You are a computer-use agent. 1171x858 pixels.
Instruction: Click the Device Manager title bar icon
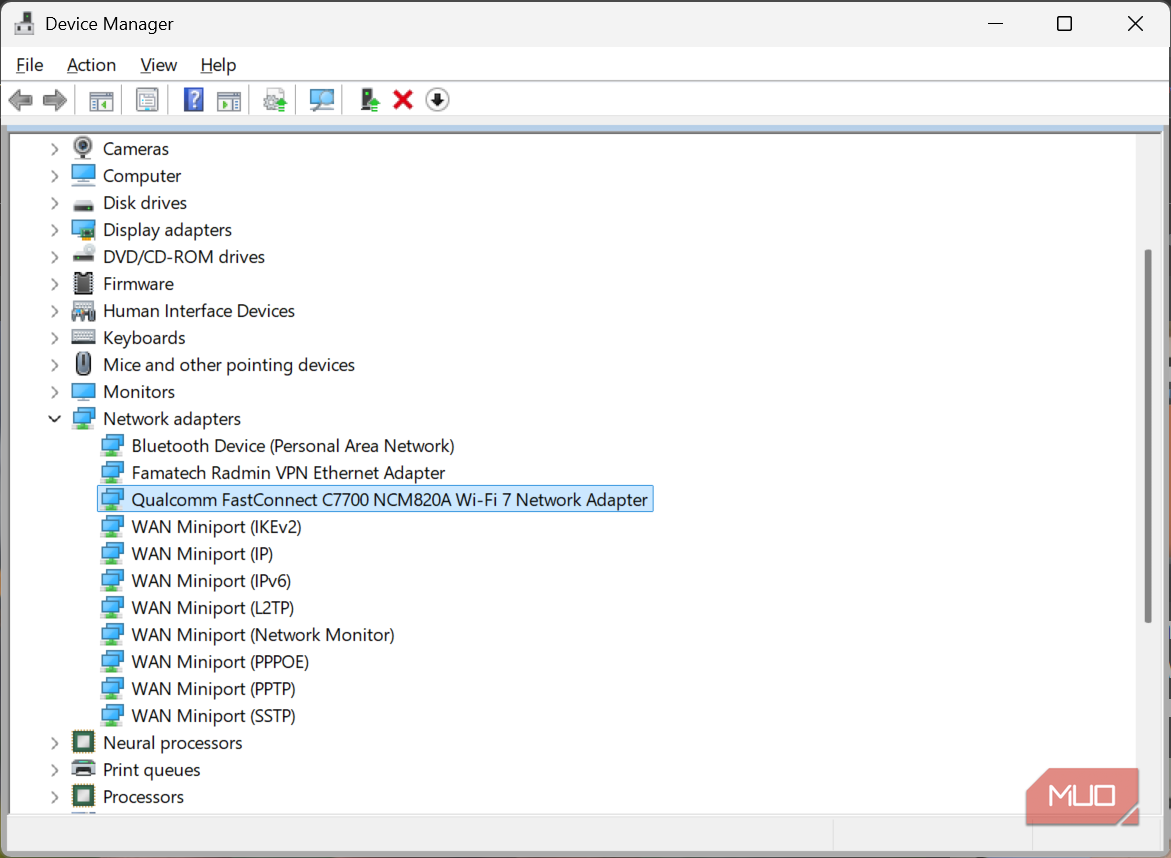24,24
